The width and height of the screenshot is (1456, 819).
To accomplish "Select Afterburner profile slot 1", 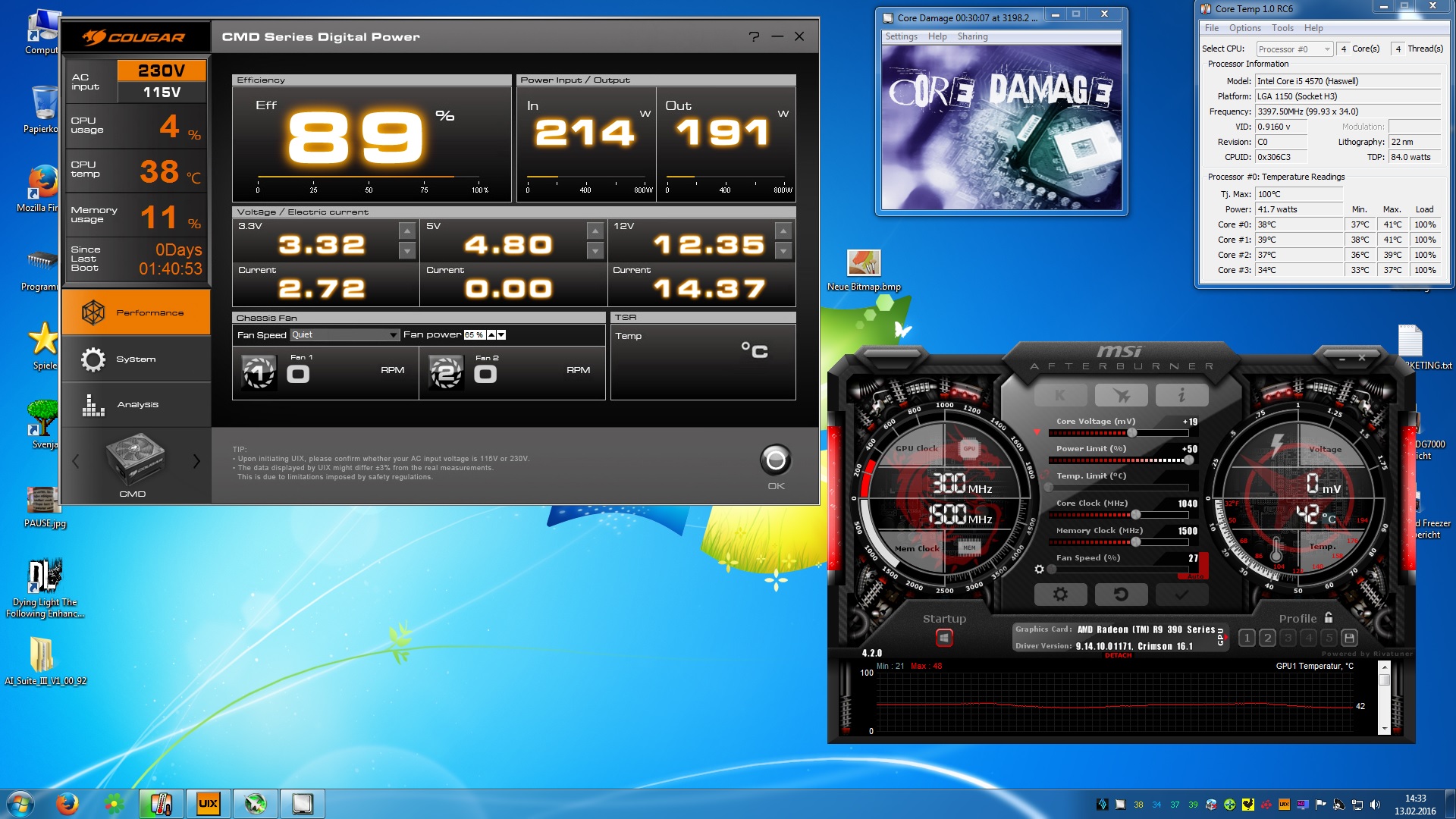I will (x=1247, y=638).
